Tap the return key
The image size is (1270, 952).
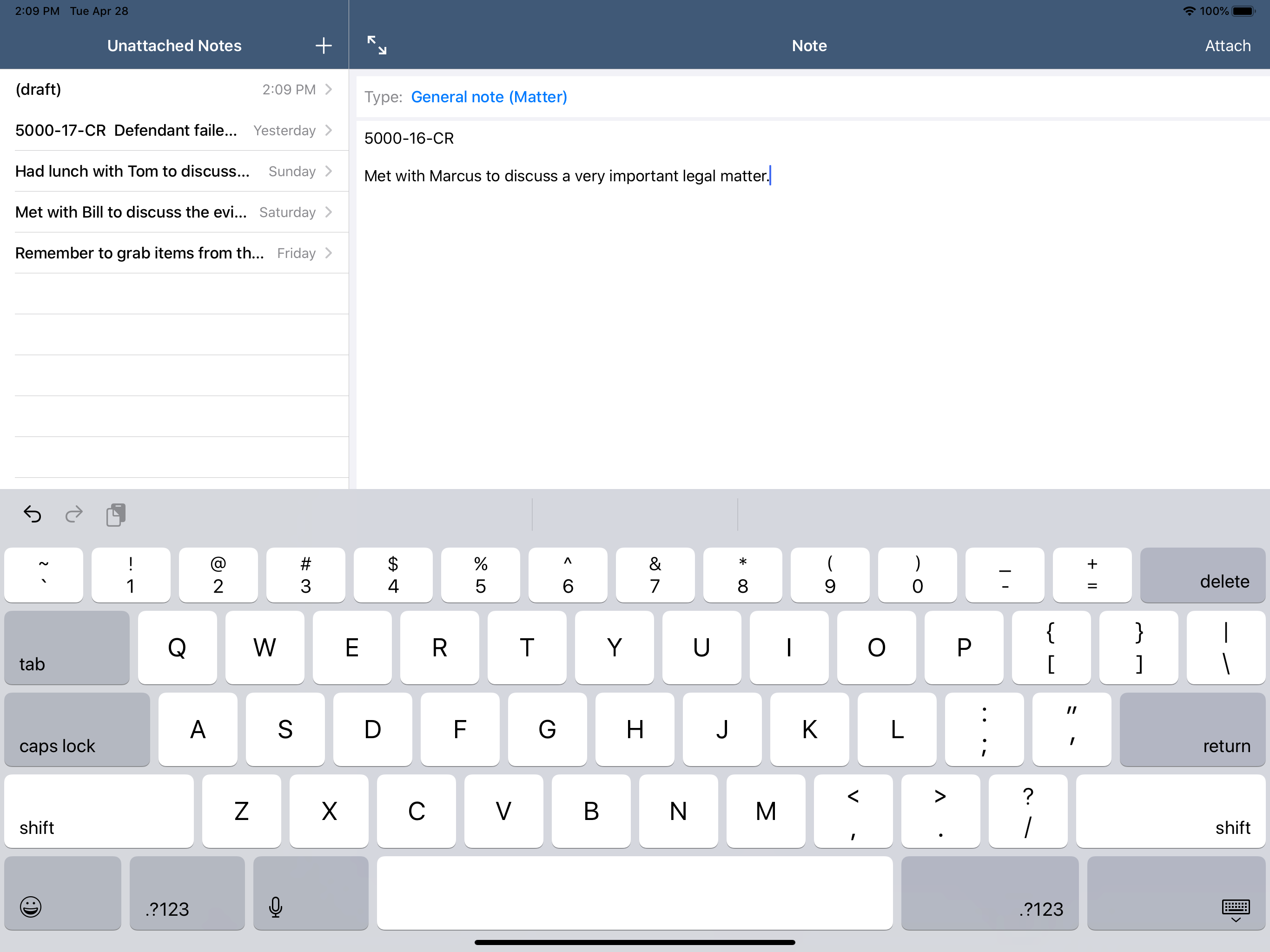pyautogui.click(x=1192, y=729)
